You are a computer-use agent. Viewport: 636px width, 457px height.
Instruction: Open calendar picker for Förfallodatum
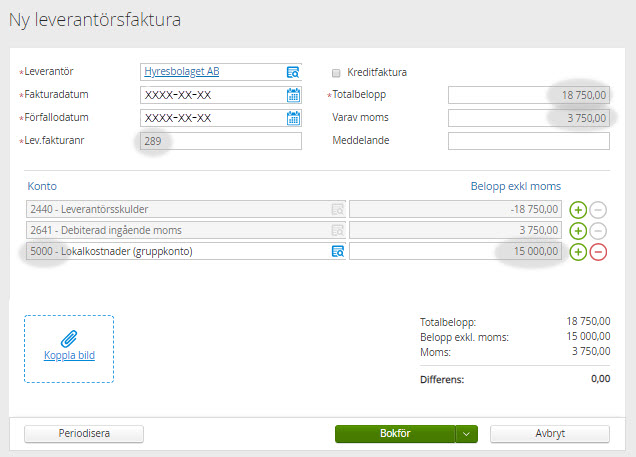pyautogui.click(x=293, y=118)
